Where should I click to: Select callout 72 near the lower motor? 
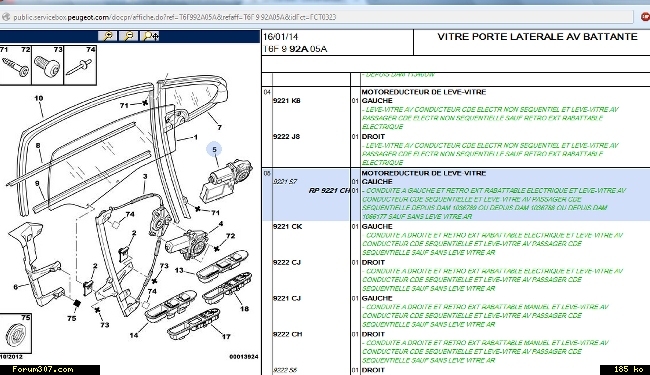[x=230, y=236]
